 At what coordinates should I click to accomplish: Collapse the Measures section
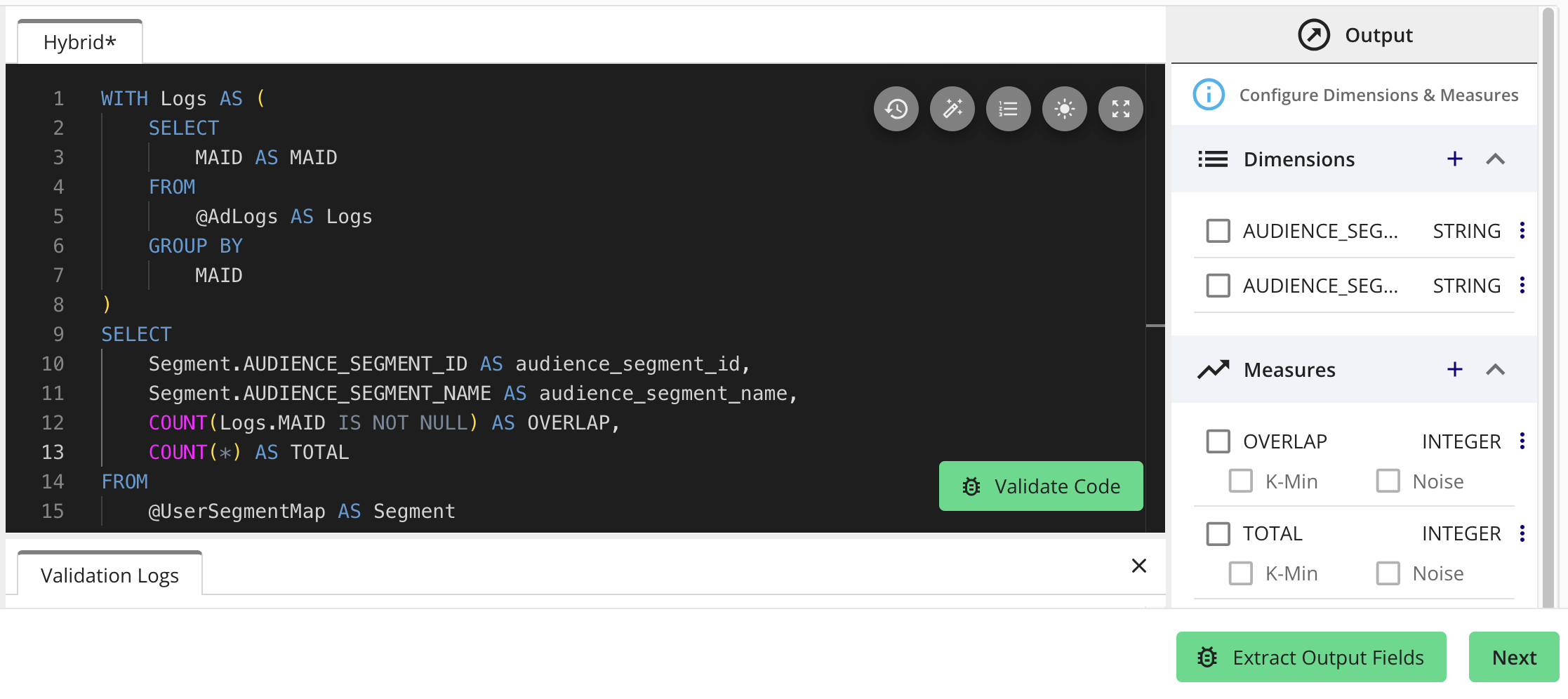tap(1495, 370)
